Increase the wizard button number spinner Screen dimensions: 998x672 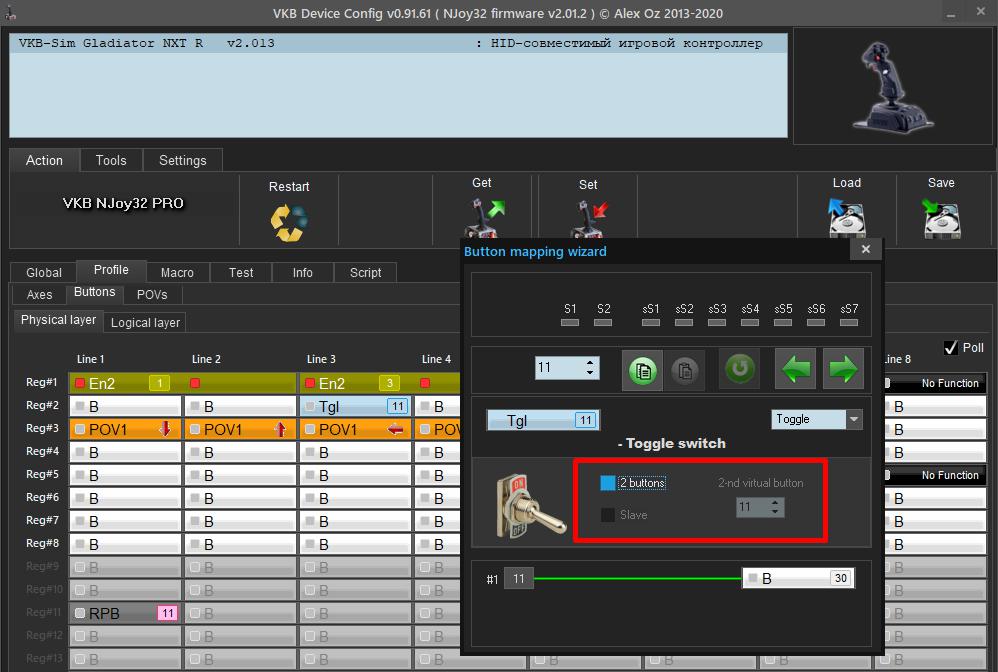[x=590, y=363]
